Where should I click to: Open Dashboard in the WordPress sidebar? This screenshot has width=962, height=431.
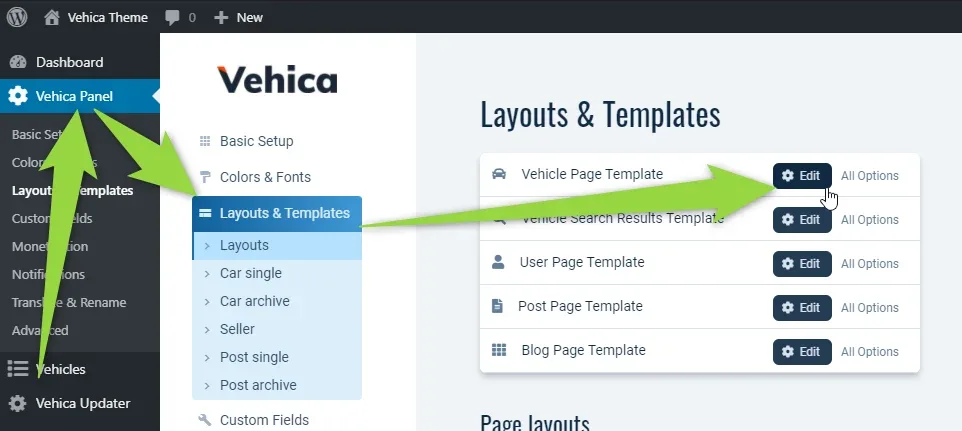coord(80,62)
